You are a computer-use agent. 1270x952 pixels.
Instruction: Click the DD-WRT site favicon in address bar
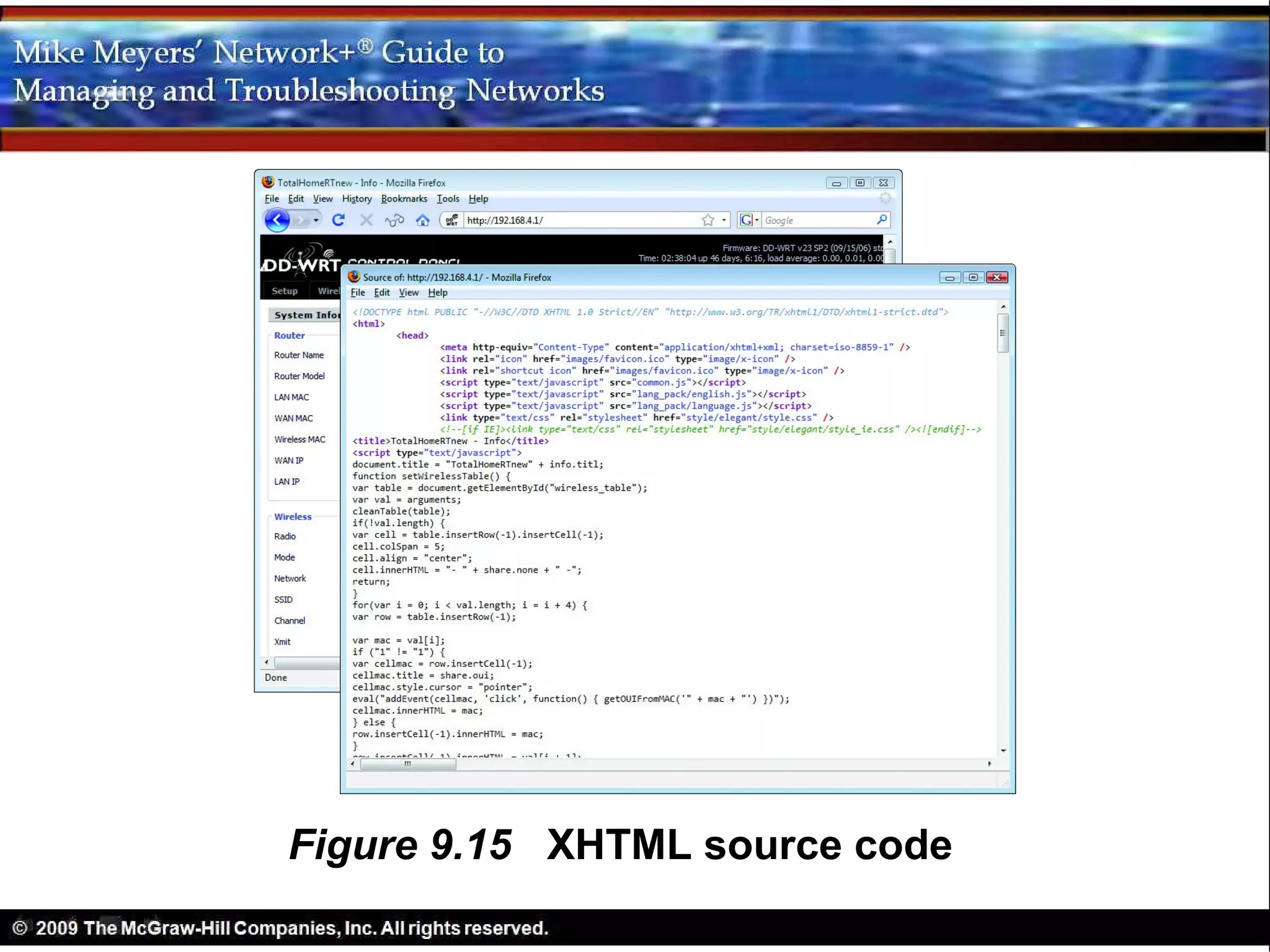[451, 220]
